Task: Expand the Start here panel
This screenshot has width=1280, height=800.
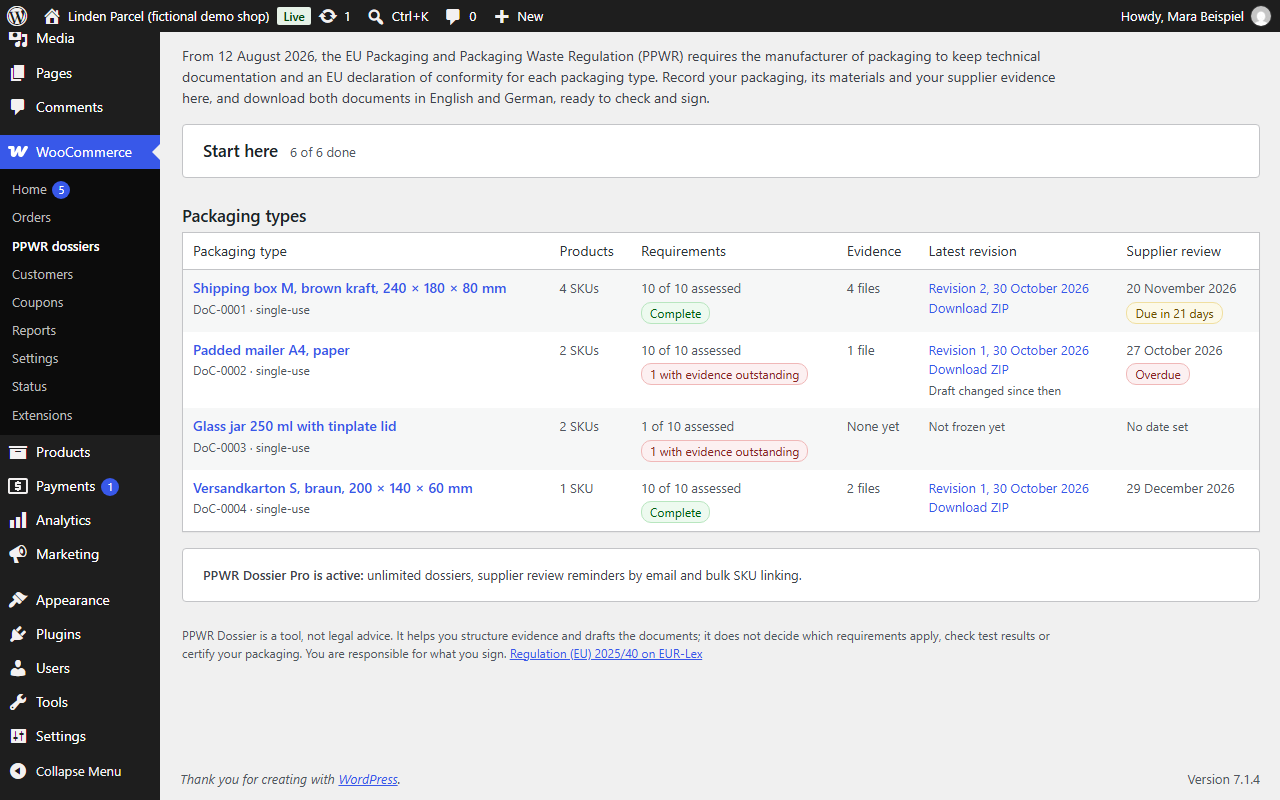Action: (x=720, y=151)
